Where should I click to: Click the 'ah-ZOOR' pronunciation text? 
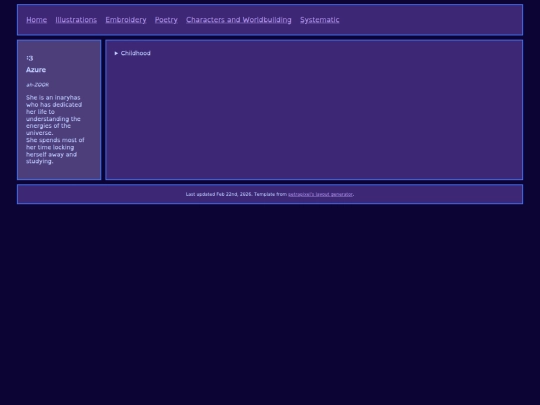38,85
